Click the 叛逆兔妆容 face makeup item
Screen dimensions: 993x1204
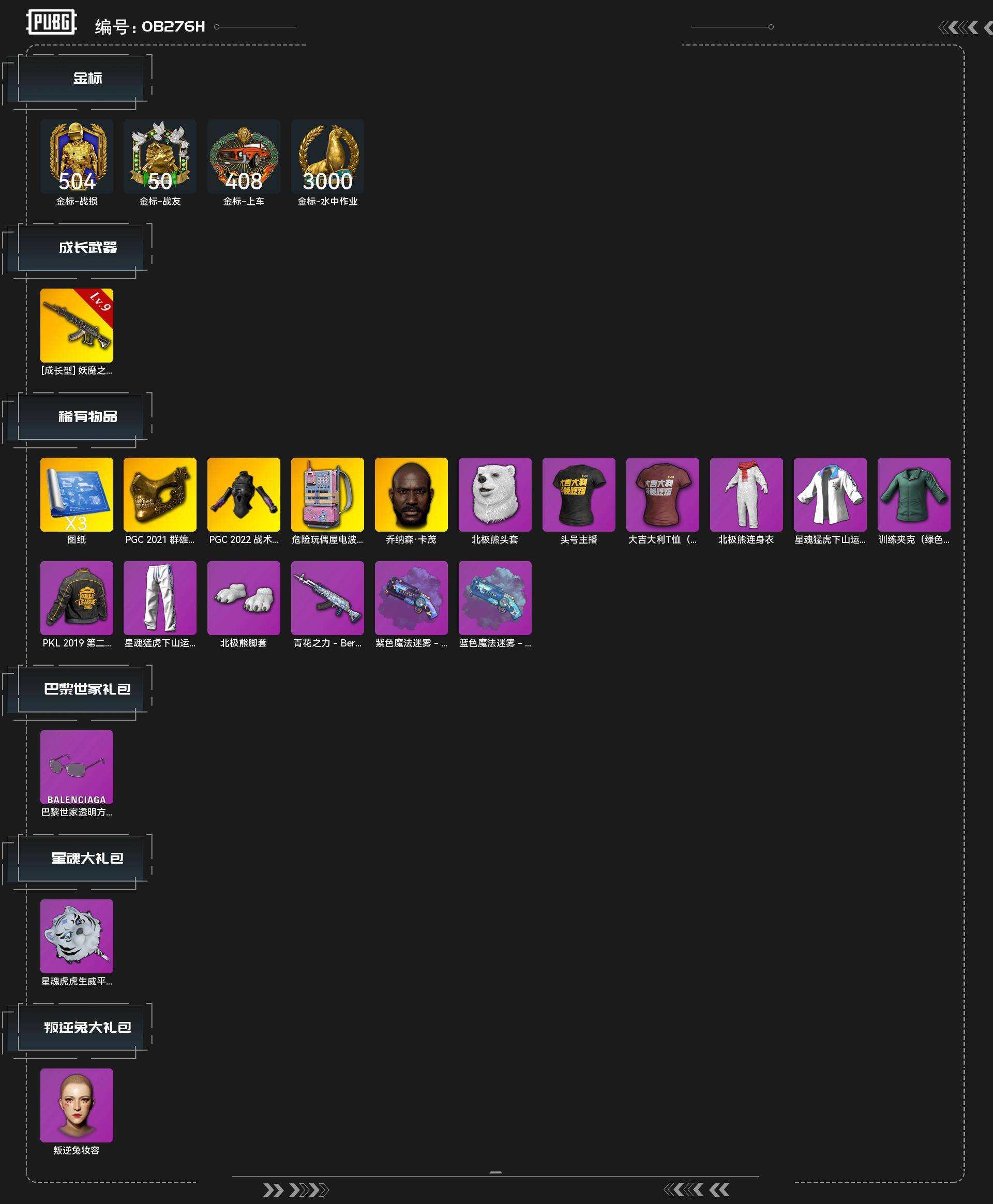point(77,1105)
